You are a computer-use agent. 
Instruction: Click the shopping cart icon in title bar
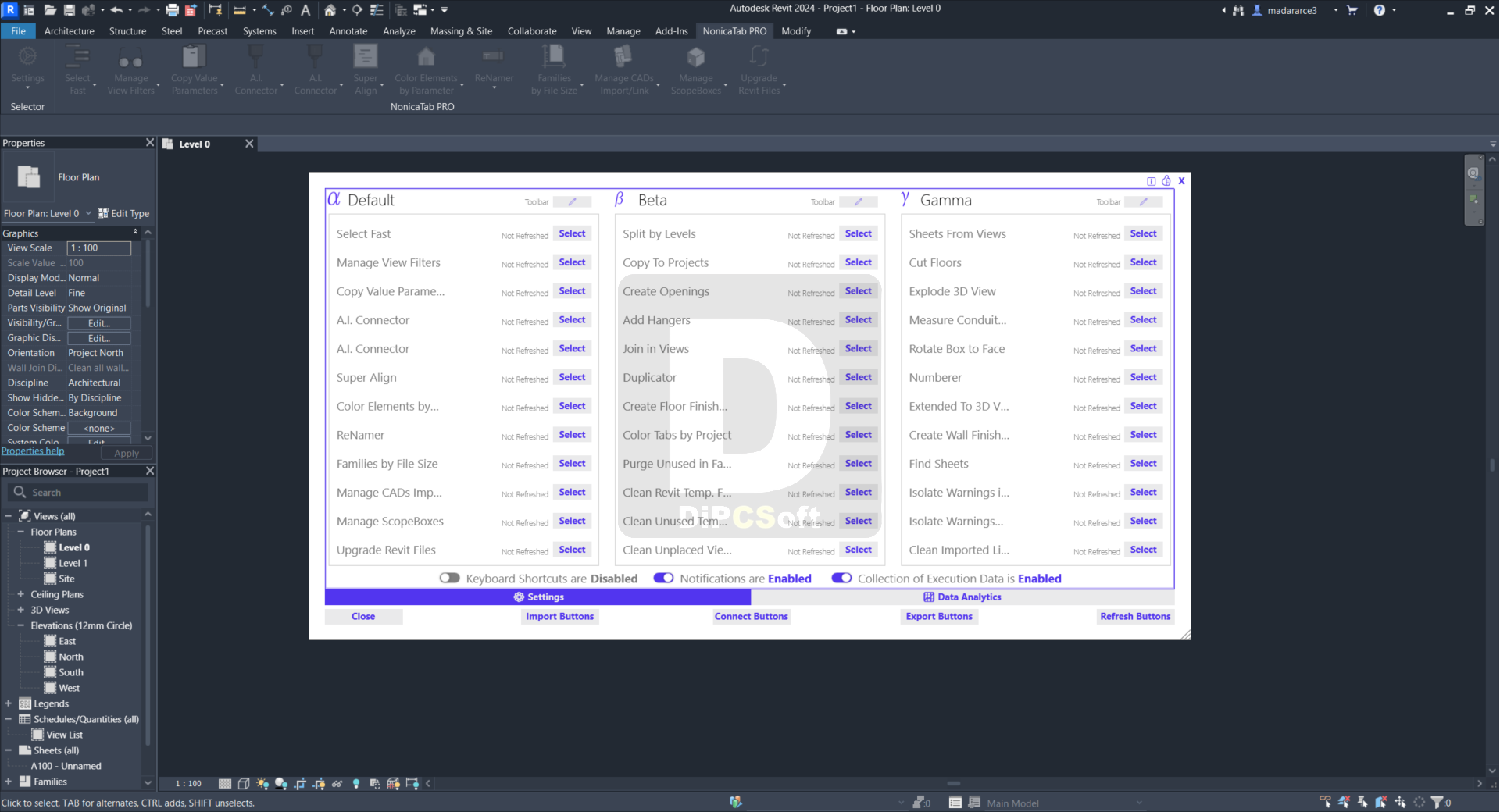click(x=1352, y=10)
